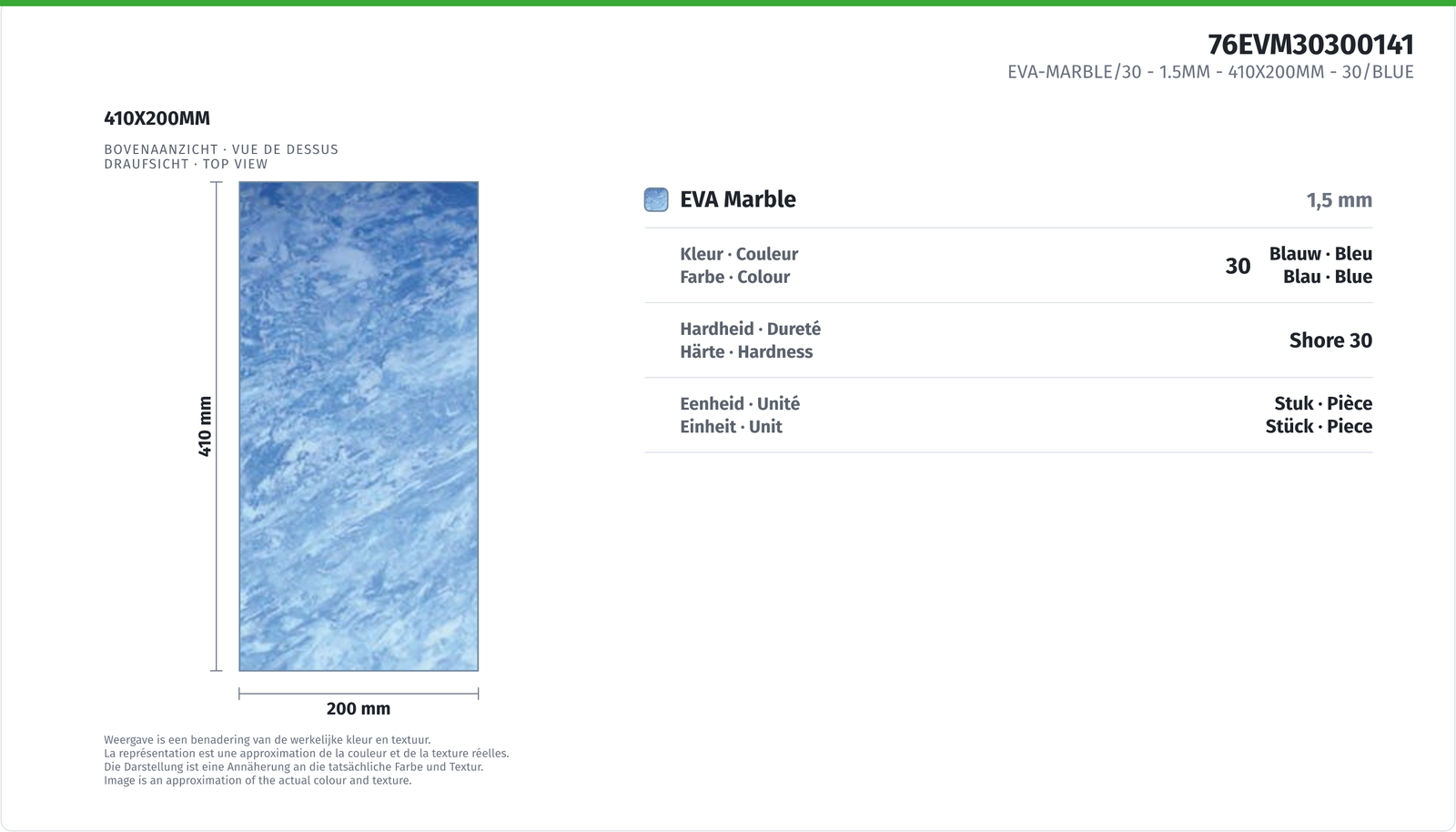Image resolution: width=1456 pixels, height=832 pixels.
Task: Click the Dutch disclaimer starting with Weergave
Action: [268, 740]
